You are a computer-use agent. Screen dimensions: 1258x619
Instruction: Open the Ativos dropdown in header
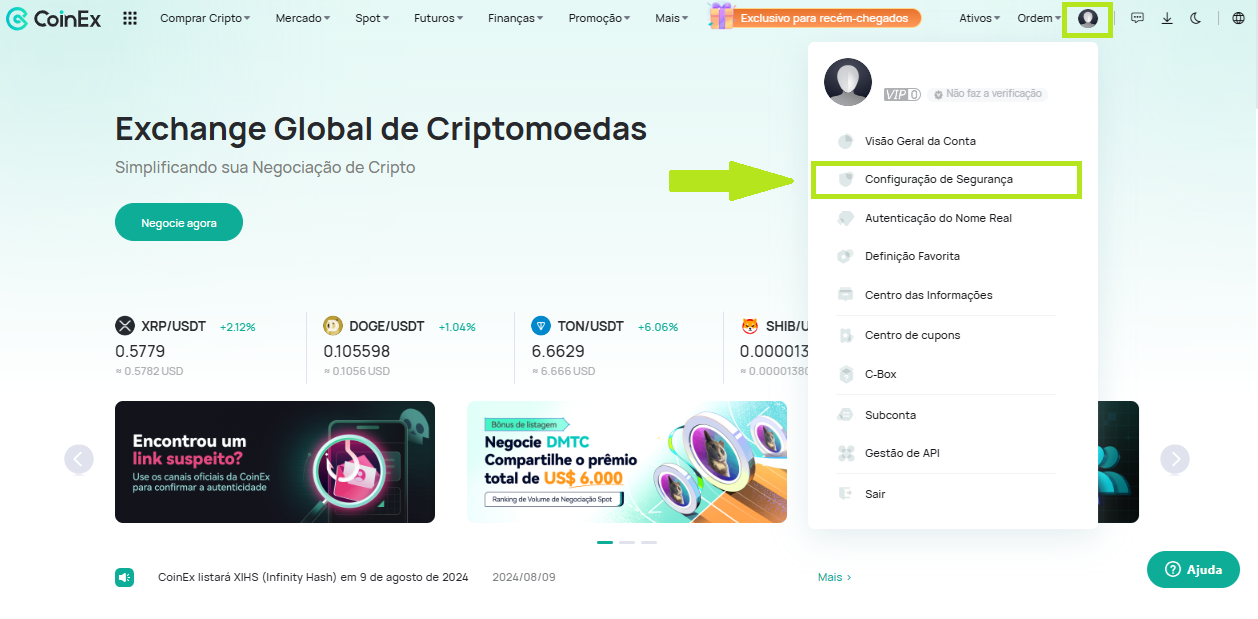tap(979, 18)
